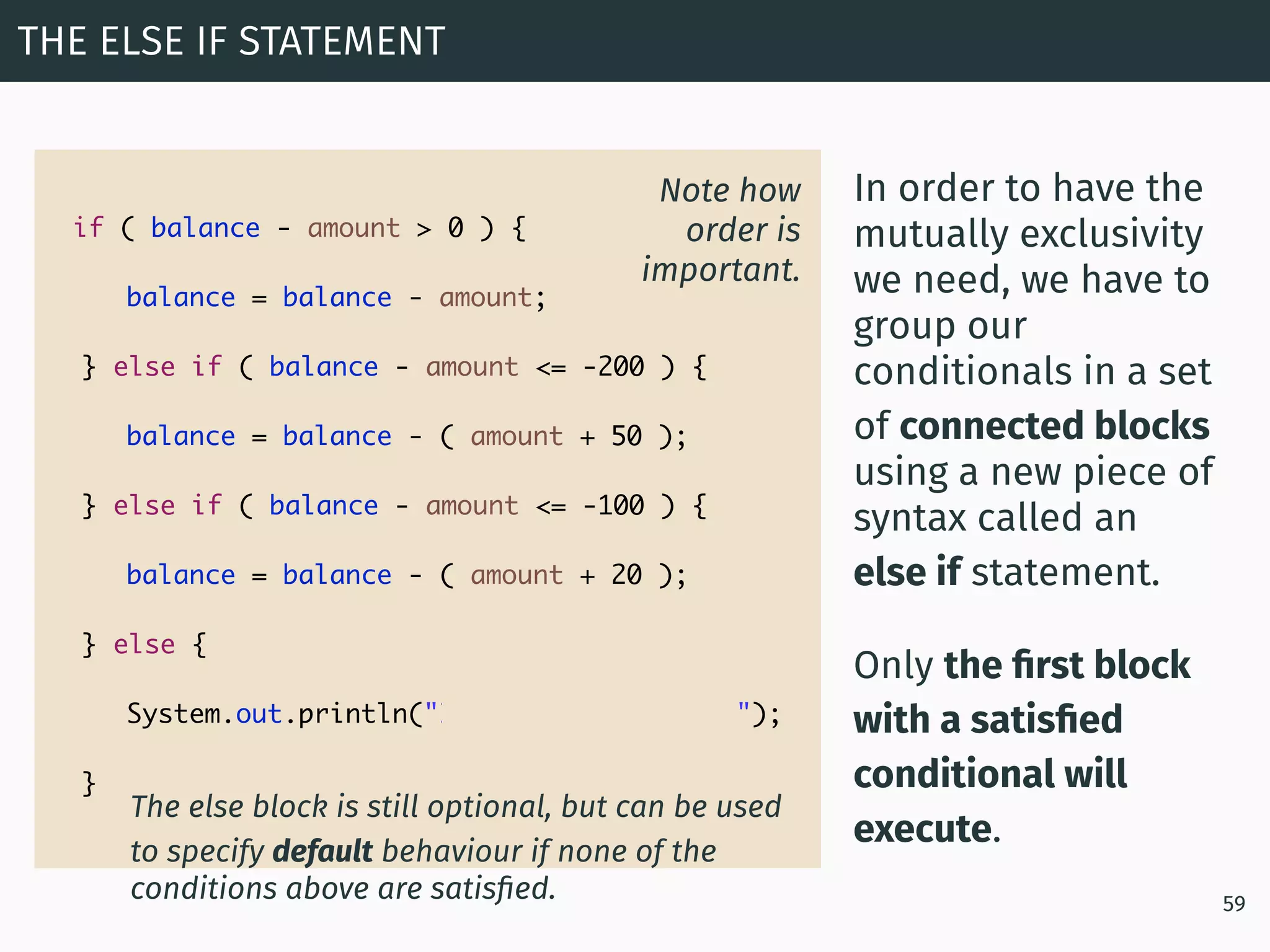1270x952 pixels.
Task: Click the note 'Note how order is important.'
Action: [x=721, y=231]
